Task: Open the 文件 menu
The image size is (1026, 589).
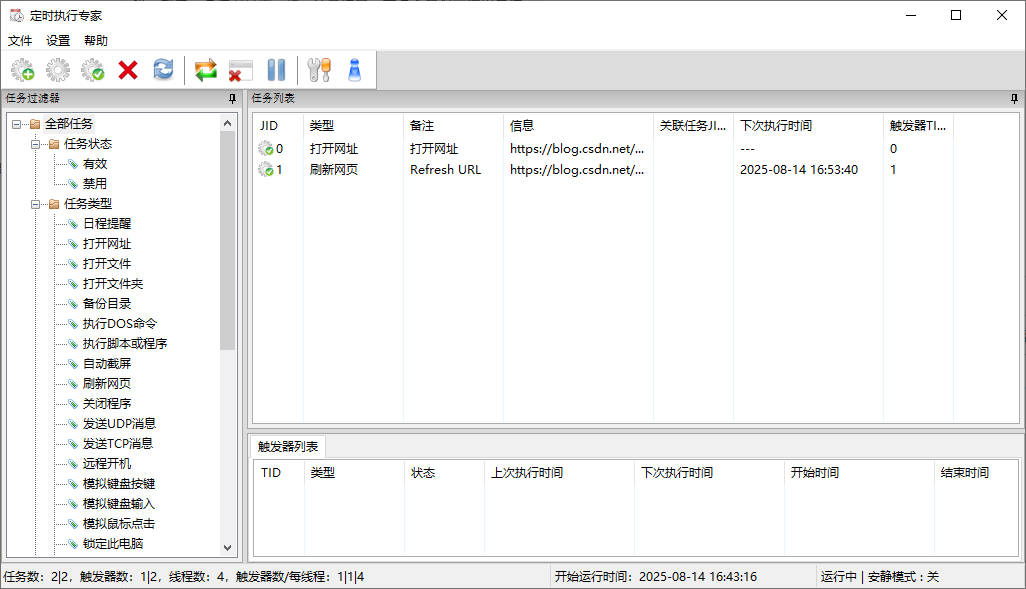Action: point(20,41)
